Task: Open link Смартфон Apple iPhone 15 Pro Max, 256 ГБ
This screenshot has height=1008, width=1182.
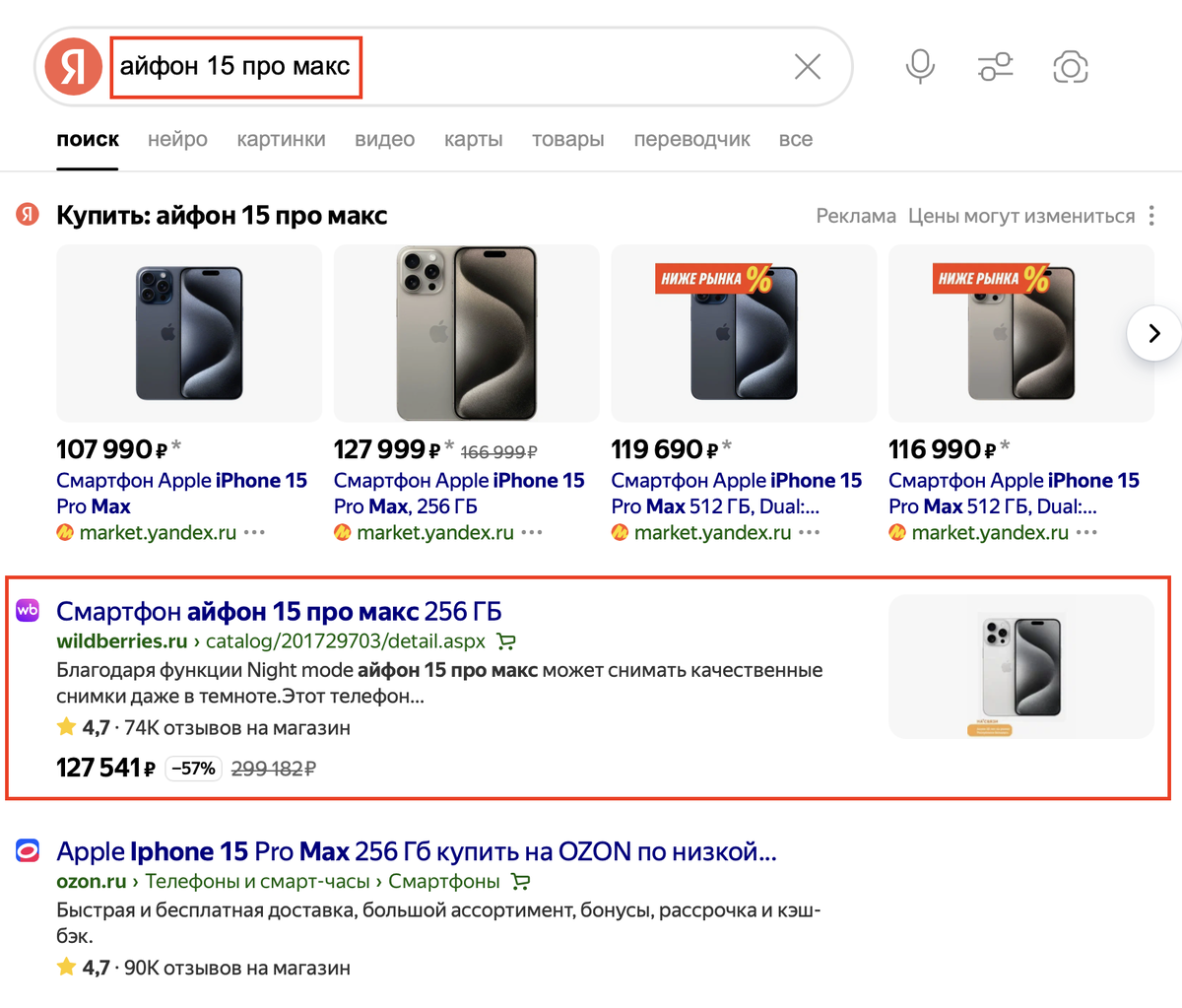Action: pos(459,493)
